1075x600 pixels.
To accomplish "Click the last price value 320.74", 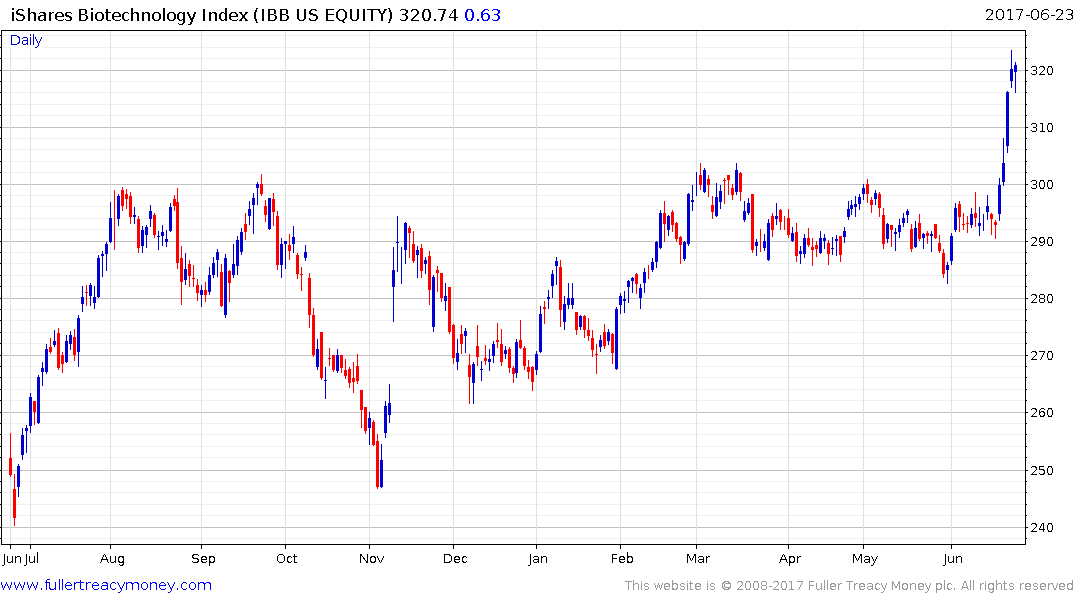I will pos(428,14).
